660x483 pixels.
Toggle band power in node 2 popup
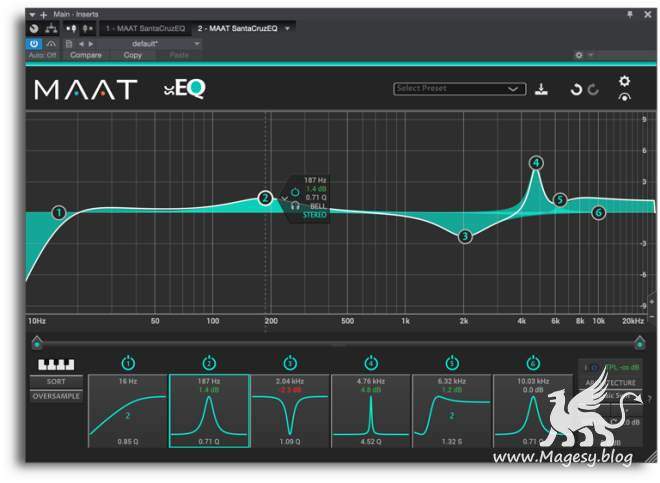click(295, 192)
